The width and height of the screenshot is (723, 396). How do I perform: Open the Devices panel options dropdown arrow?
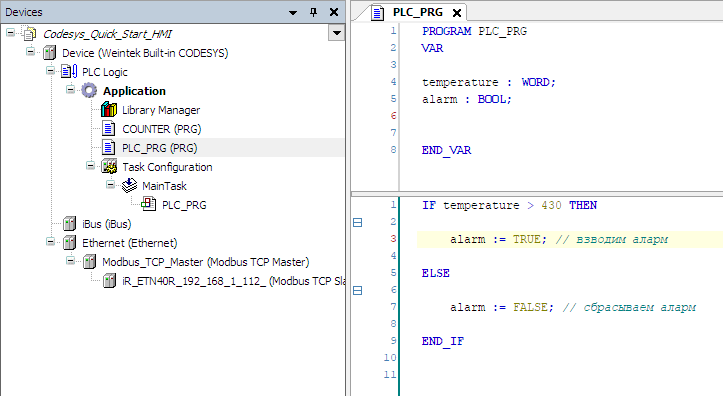[293, 12]
